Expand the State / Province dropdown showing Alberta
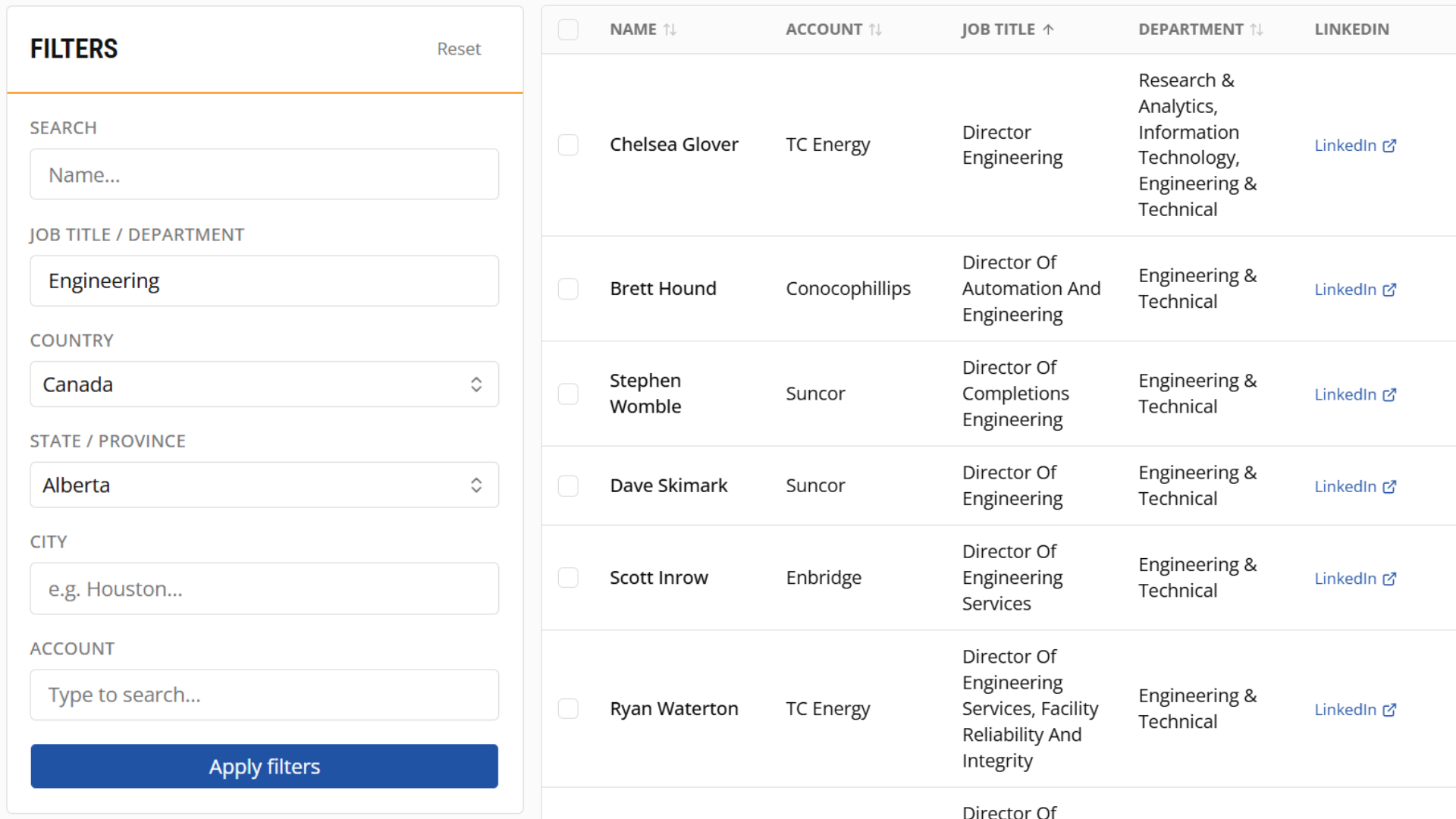1456x819 pixels. coord(265,485)
